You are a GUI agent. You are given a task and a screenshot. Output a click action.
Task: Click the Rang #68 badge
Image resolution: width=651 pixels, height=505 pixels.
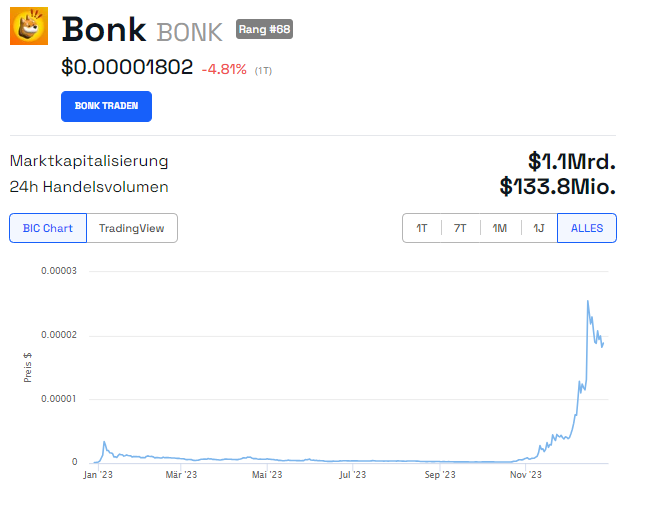click(x=264, y=29)
